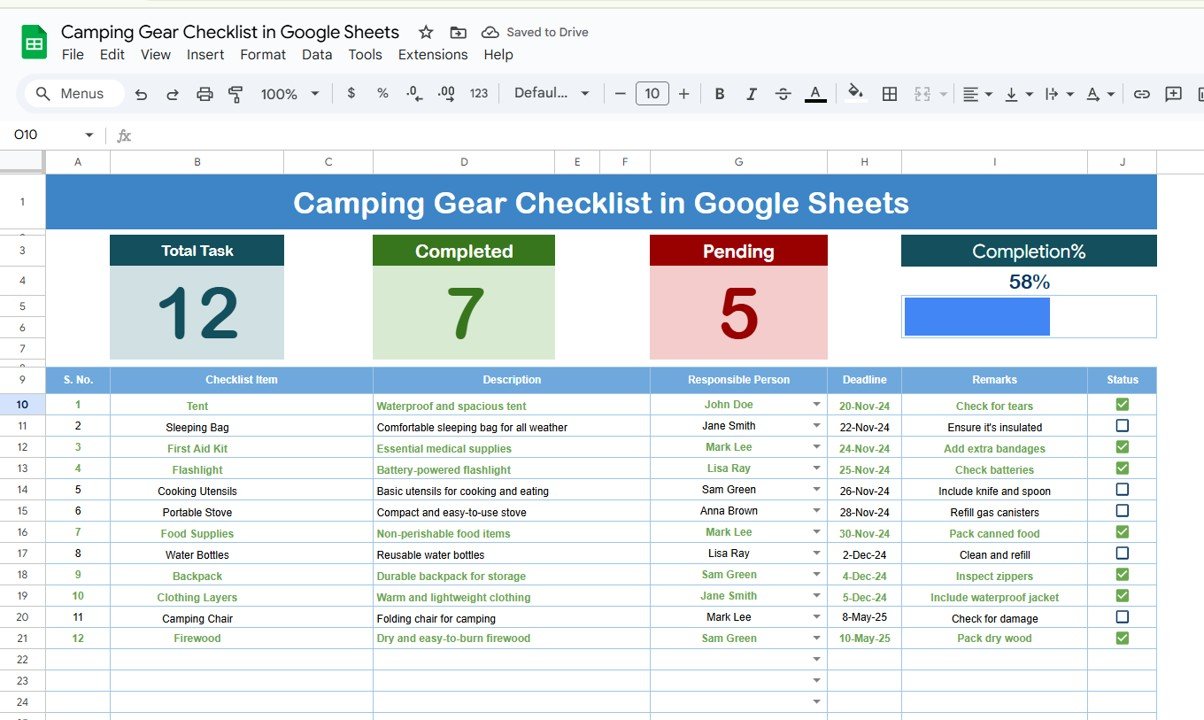Viewport: 1204px width, 720px height.
Task: Star the Camping Gear Checklist document
Action: (426, 32)
